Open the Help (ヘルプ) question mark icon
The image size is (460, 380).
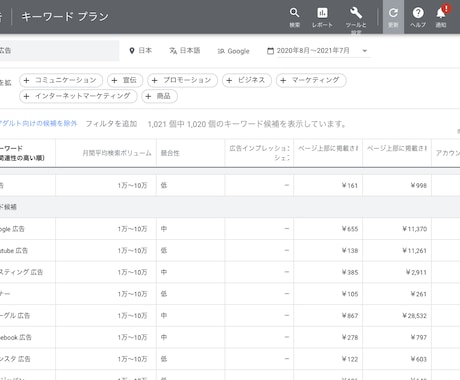[418, 13]
